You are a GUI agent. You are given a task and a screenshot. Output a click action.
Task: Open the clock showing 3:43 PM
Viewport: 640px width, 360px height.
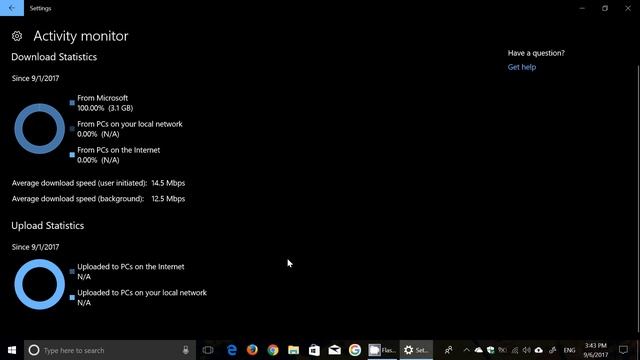(596, 350)
